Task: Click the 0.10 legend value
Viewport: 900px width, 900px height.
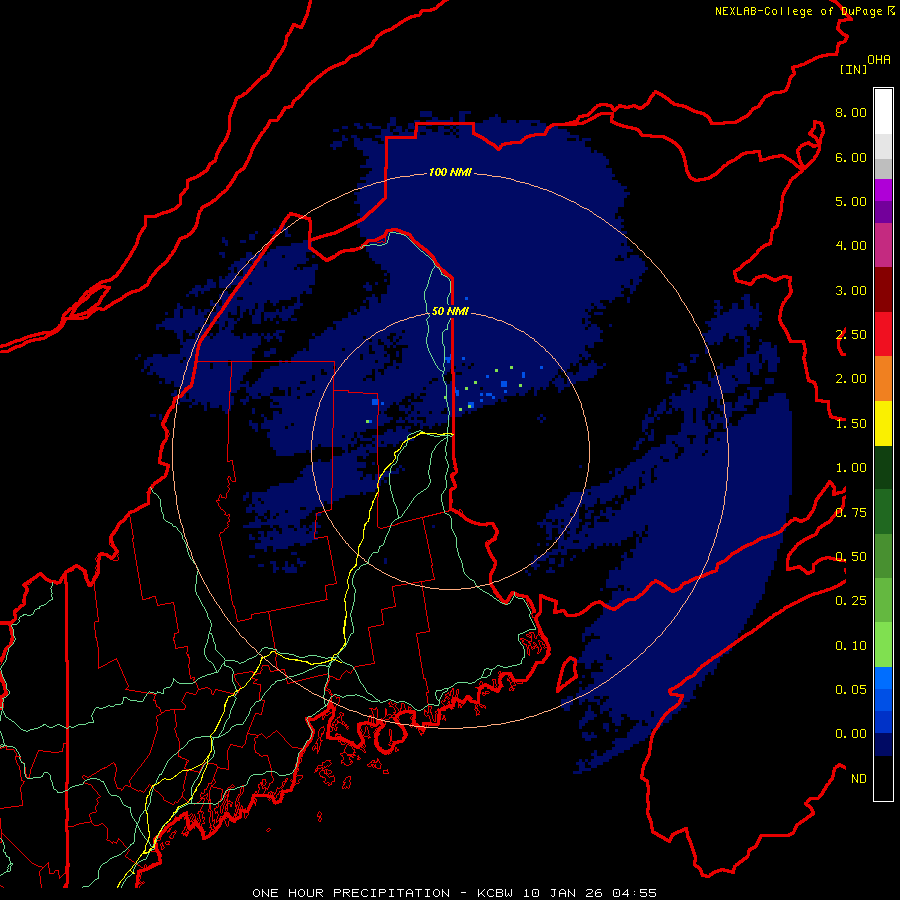Action: click(851, 646)
